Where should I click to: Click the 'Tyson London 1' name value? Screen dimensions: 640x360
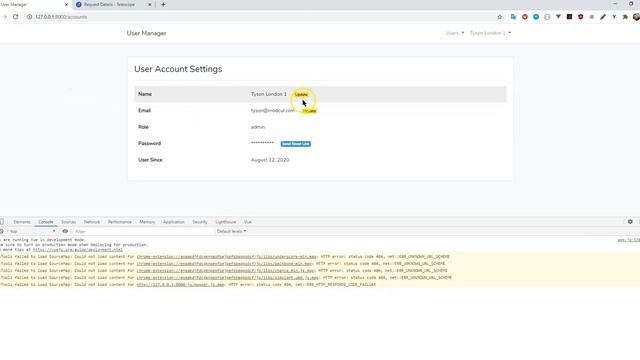[269, 94]
